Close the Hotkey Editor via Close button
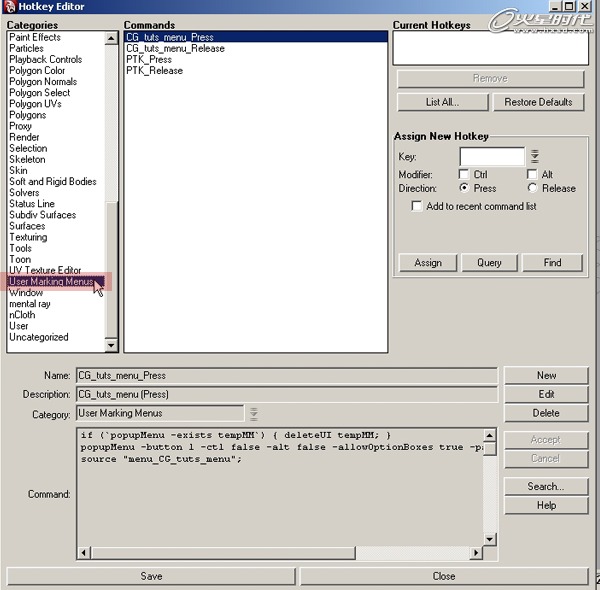 point(444,576)
